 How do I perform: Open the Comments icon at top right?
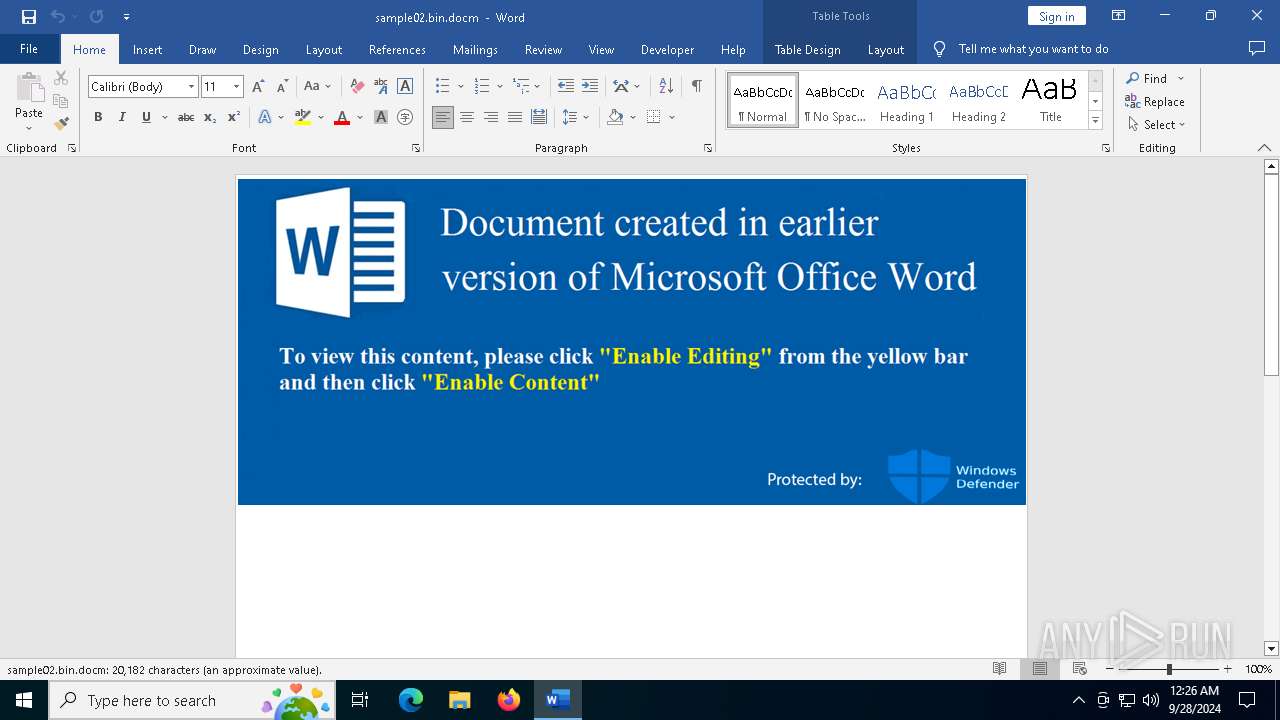pyautogui.click(x=1257, y=48)
